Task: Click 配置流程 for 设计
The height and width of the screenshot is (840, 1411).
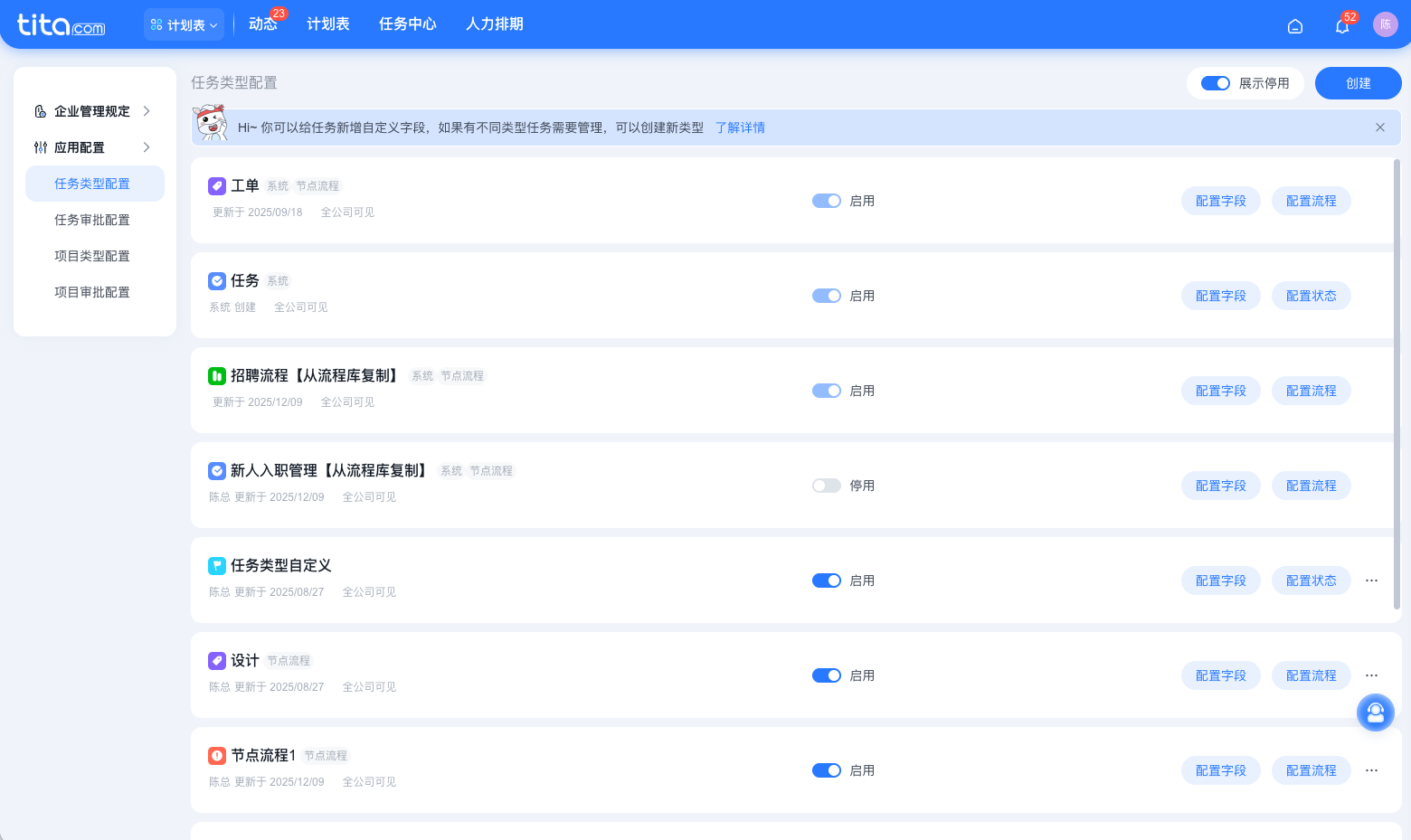Action: 1312,675
